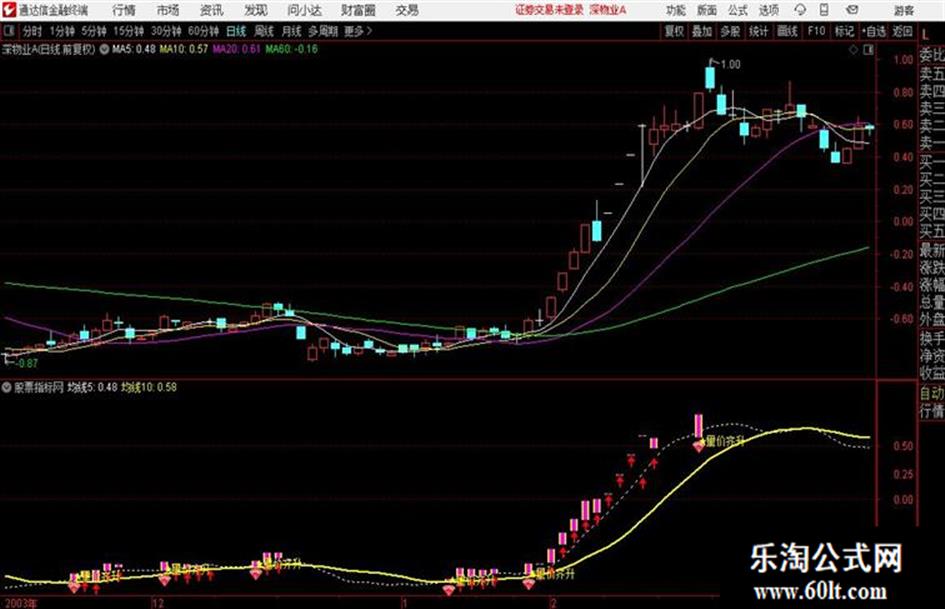The width and height of the screenshot is (945, 609).
Task: Click the 均线10: 0.58 indicator value
Action: tap(149, 387)
